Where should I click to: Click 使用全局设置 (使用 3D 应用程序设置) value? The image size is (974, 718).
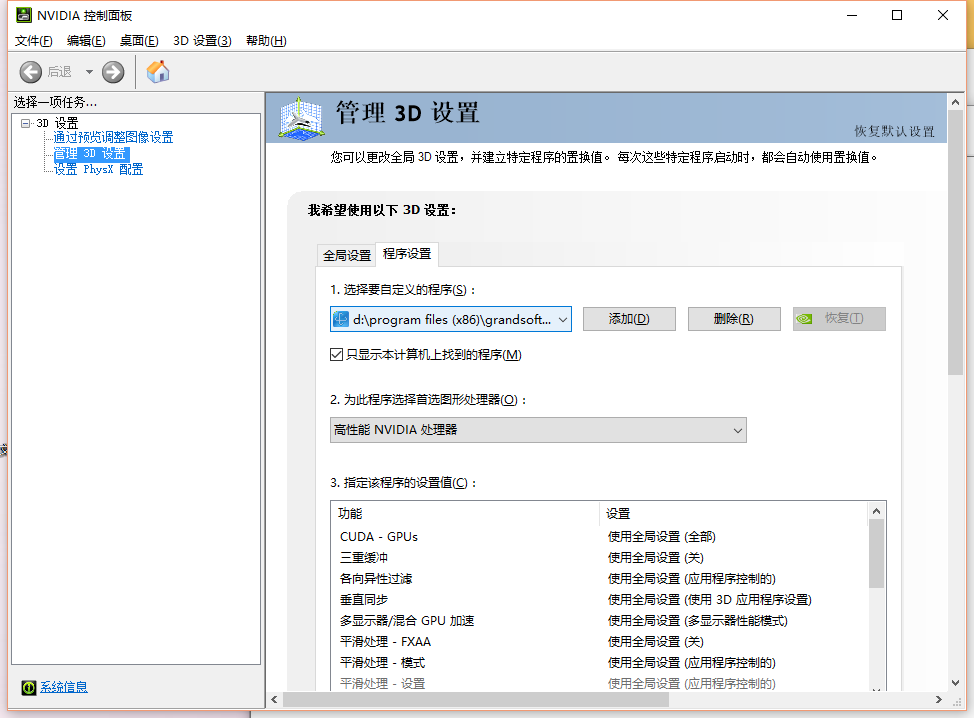click(x=710, y=600)
